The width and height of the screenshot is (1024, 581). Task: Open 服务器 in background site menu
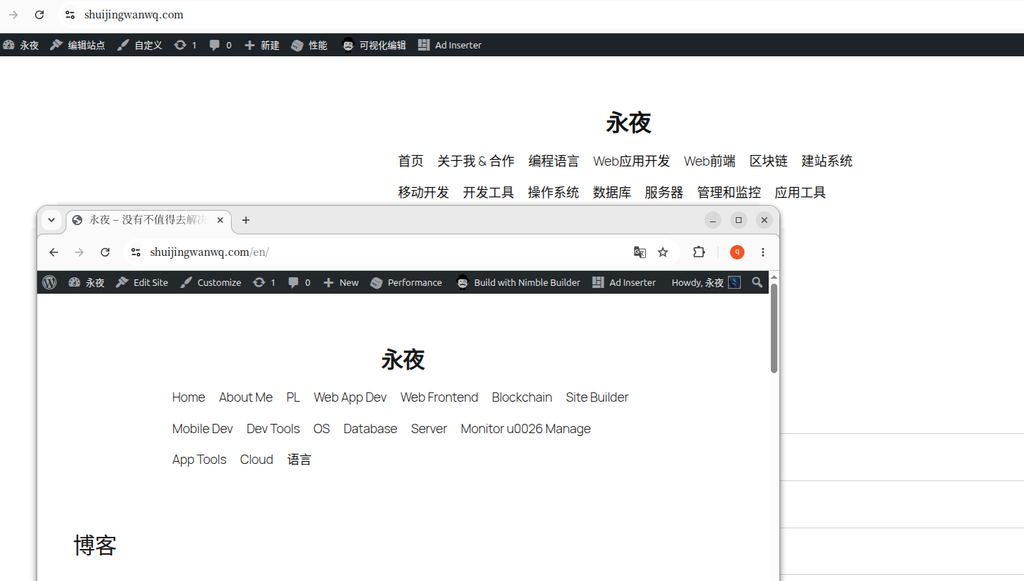pos(664,193)
